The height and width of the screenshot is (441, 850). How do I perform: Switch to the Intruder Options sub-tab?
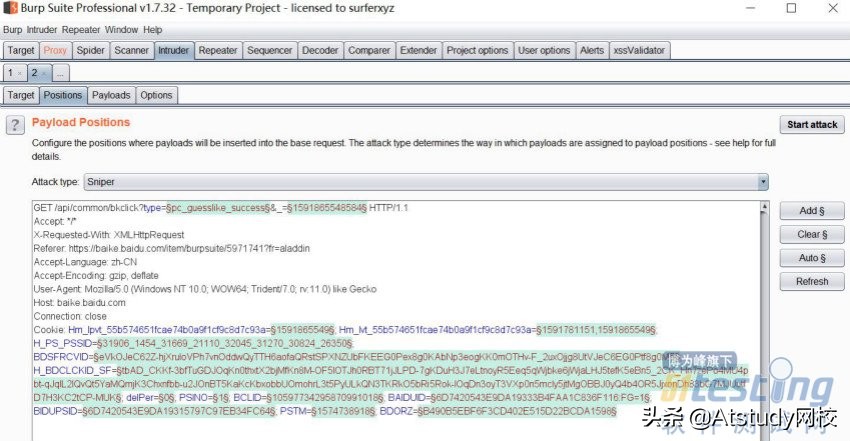coord(156,95)
